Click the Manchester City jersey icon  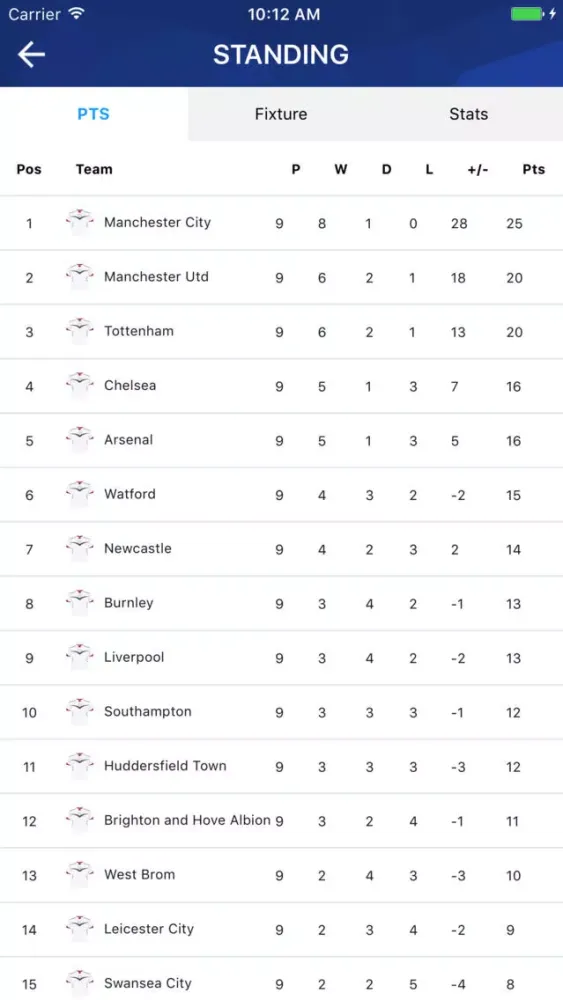coord(80,222)
